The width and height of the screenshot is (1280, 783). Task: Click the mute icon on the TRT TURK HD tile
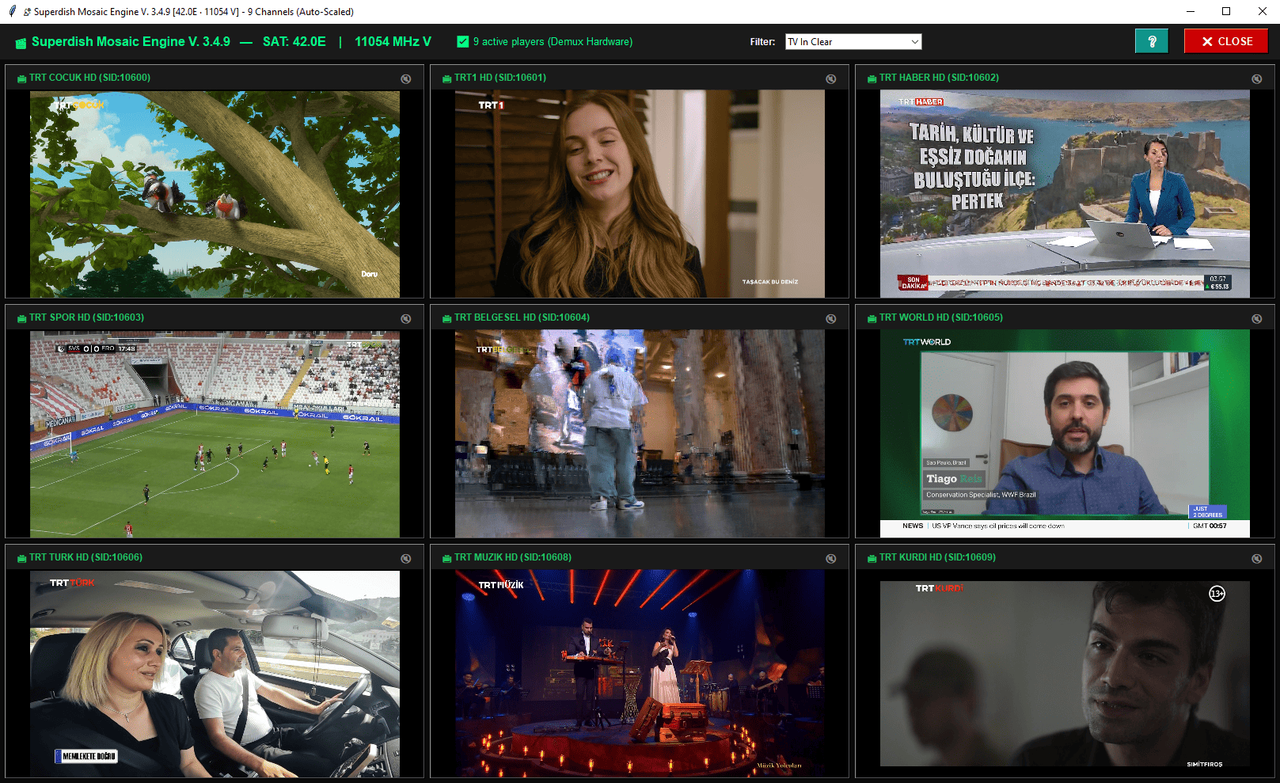point(406,559)
